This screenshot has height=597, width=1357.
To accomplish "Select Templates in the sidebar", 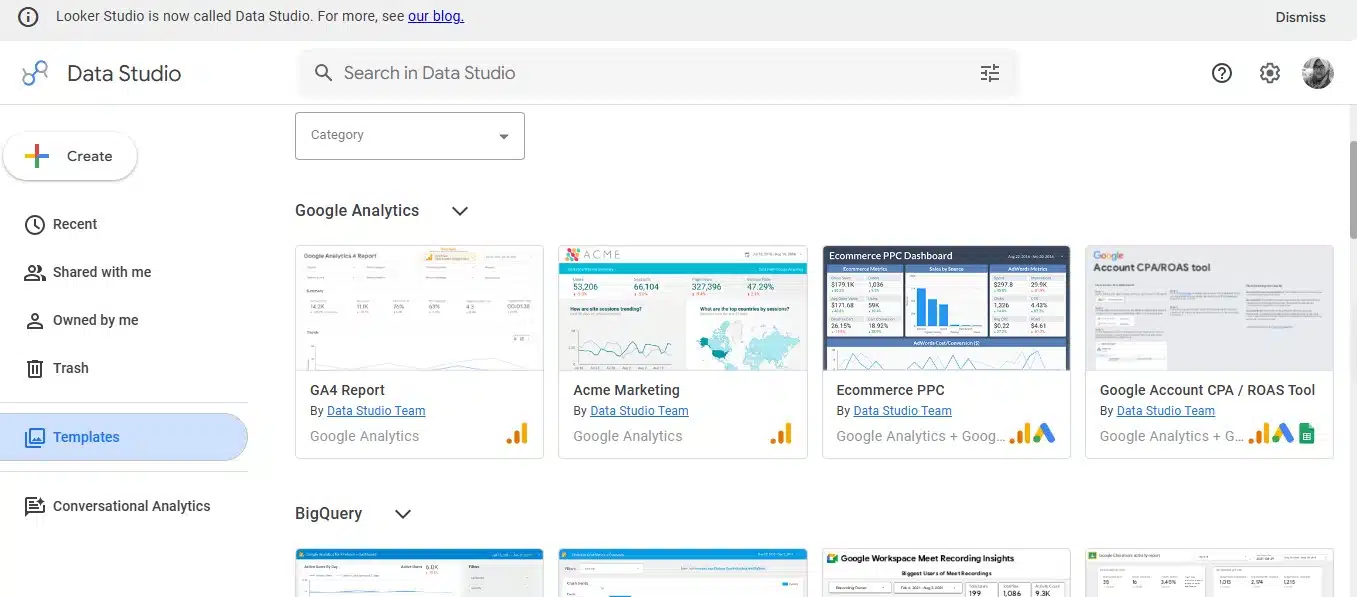I will (x=125, y=437).
